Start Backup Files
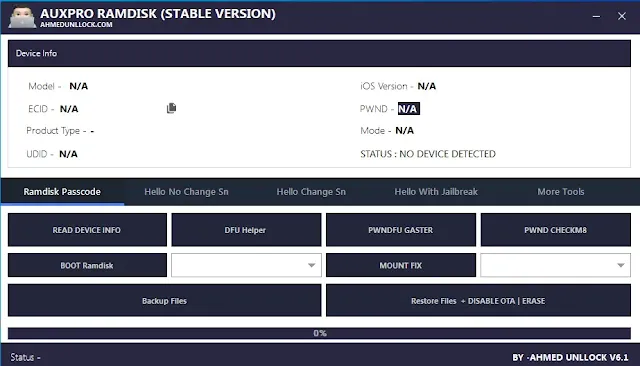 pos(164,301)
